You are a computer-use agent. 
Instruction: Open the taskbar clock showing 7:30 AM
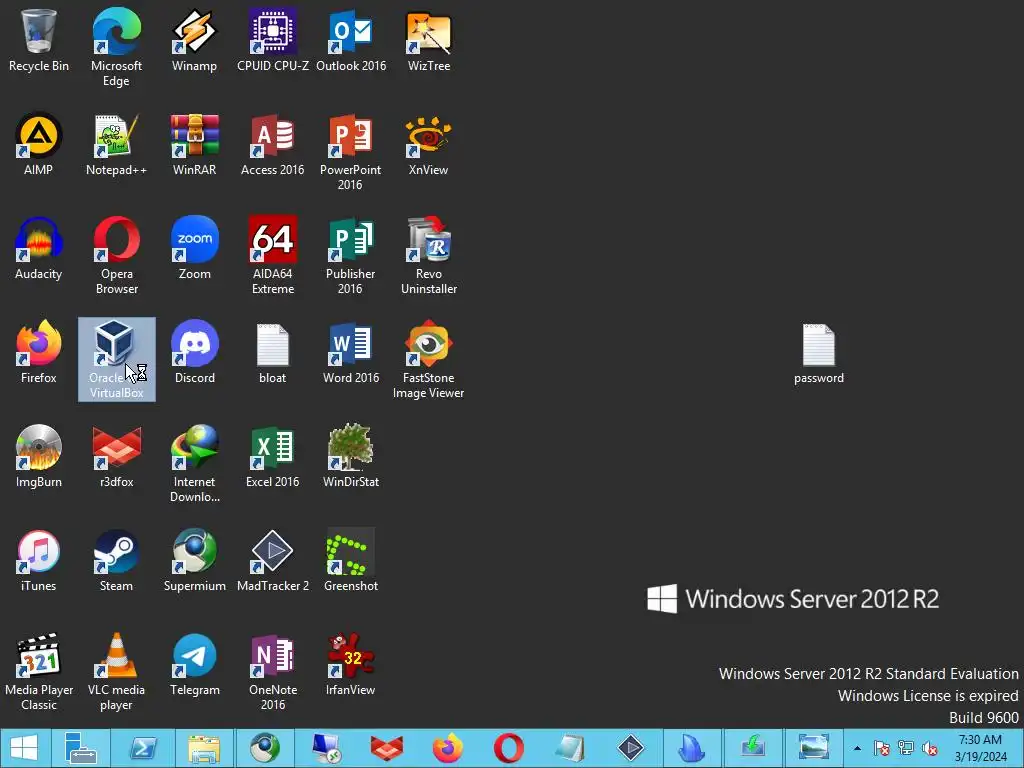(x=980, y=748)
